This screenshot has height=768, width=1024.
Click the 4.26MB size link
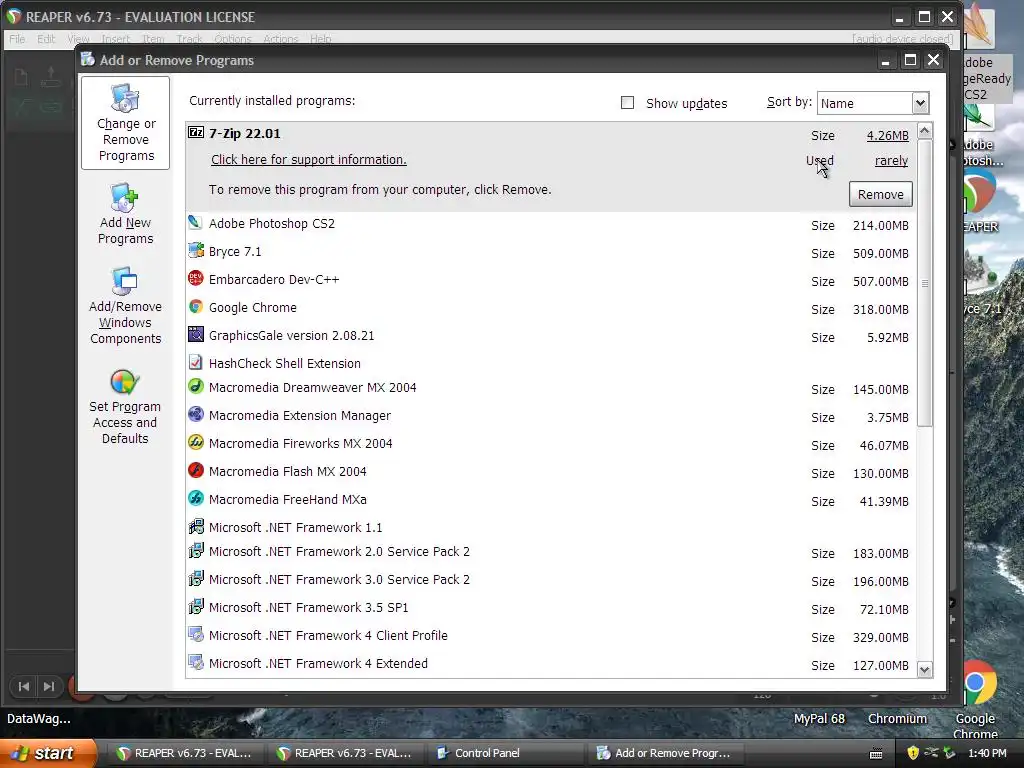[x=887, y=136]
